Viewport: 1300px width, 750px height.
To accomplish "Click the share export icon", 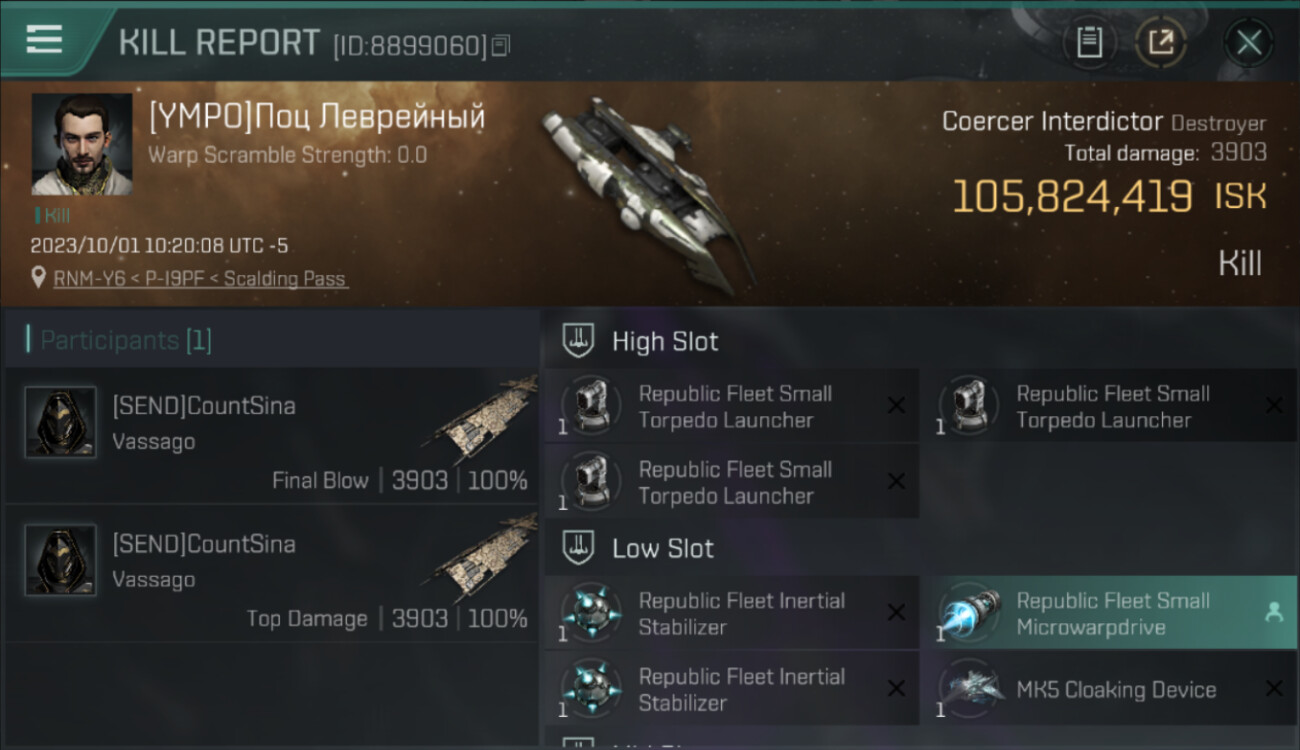I will [1160, 42].
